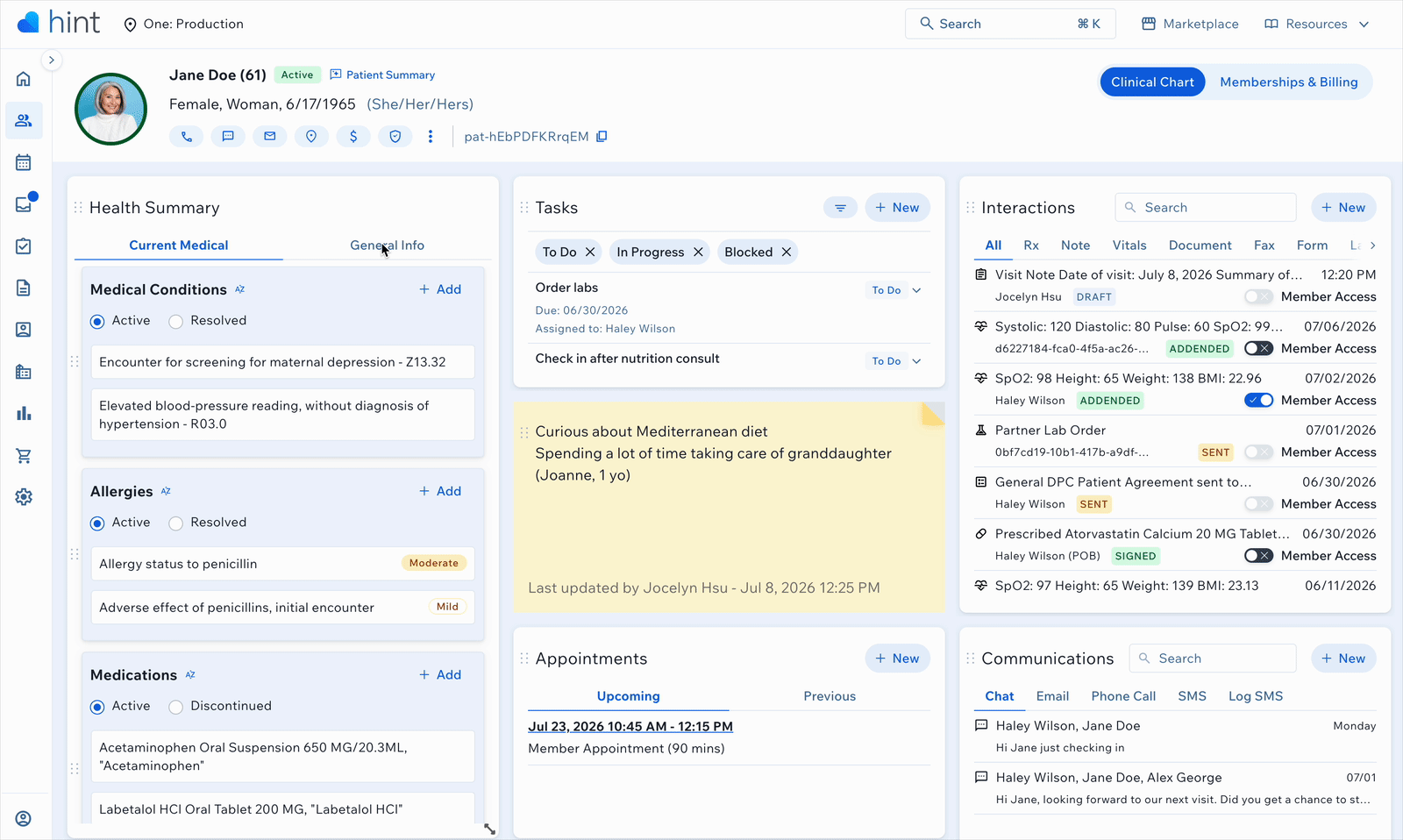
Task: Click the Communications search field
Action: (1213, 658)
